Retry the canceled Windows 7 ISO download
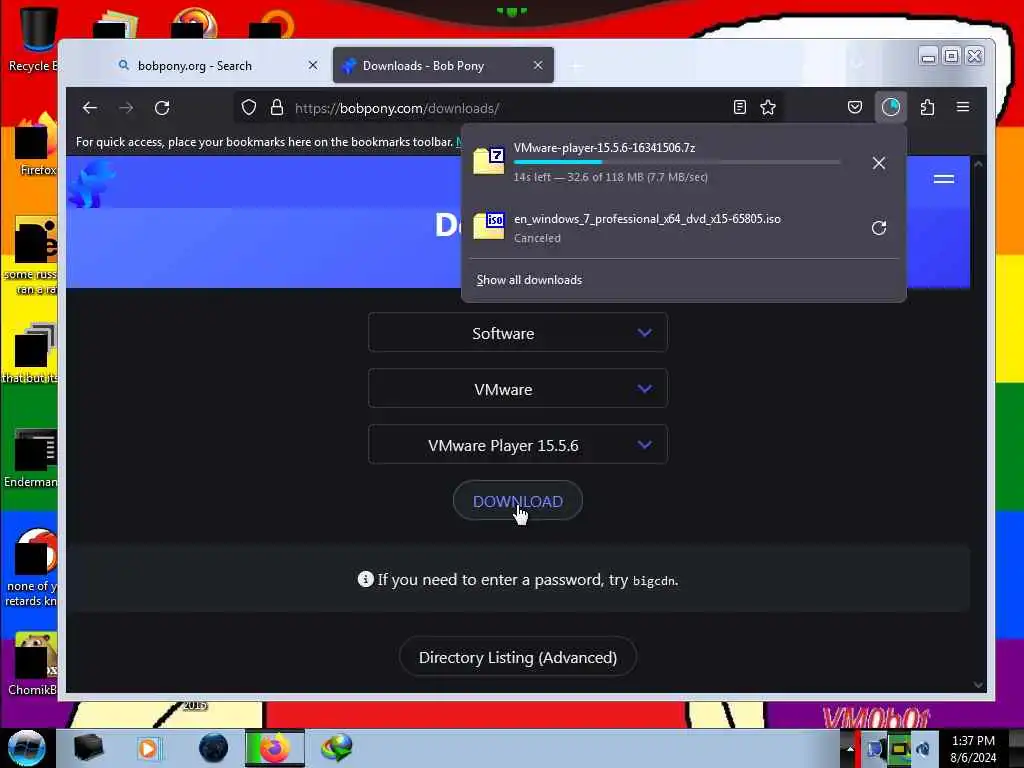 click(x=879, y=228)
